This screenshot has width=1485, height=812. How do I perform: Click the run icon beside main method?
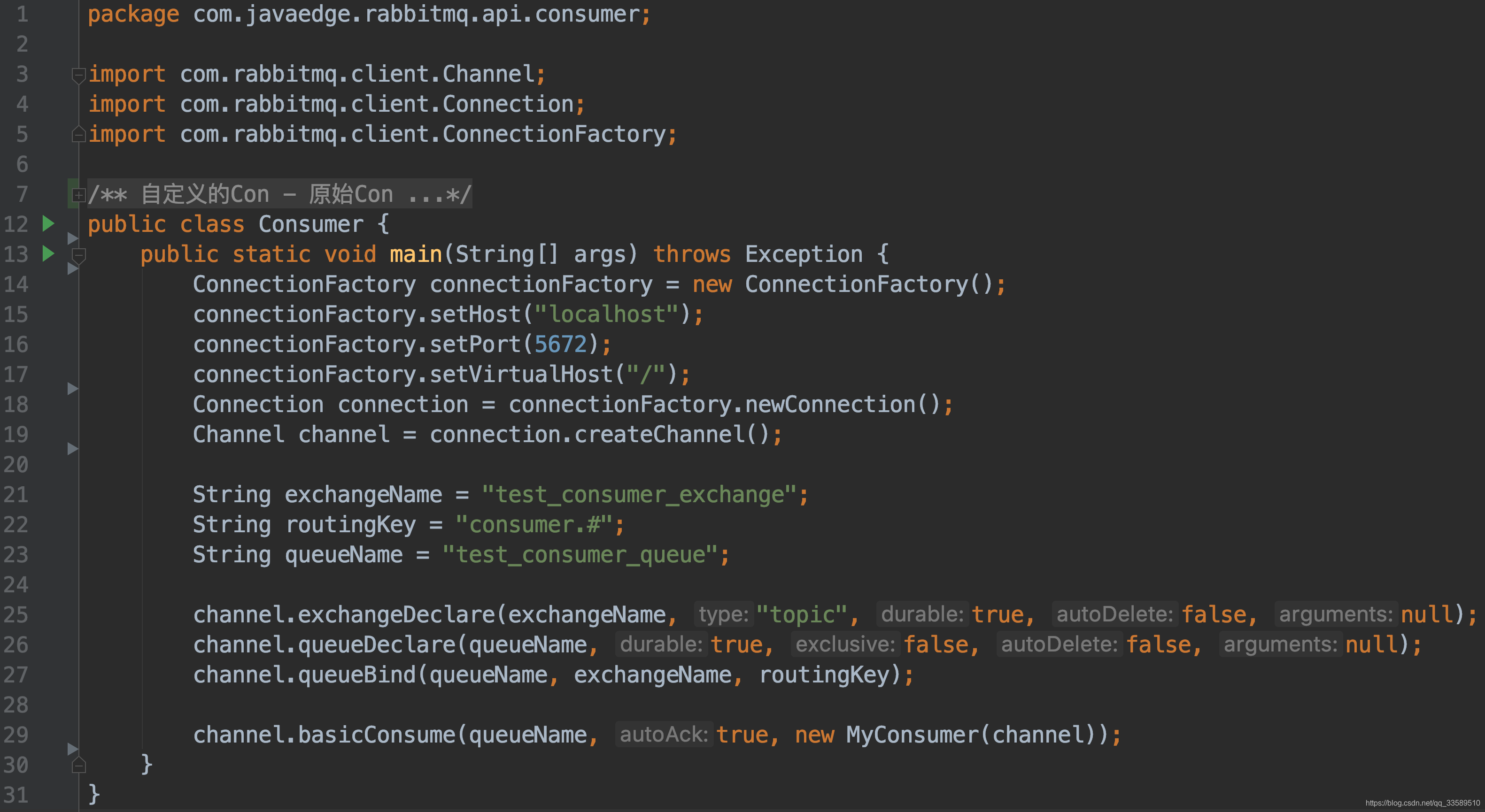(x=48, y=253)
